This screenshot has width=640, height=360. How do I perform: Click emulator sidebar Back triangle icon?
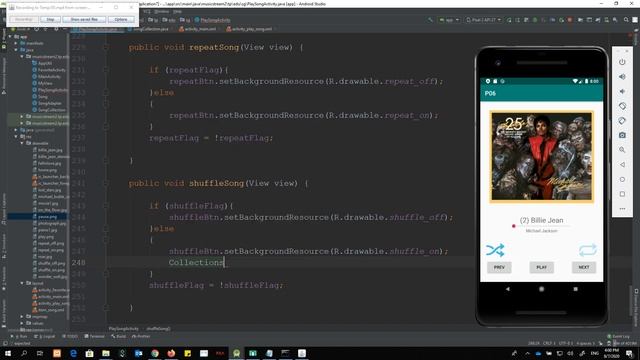click(x=622, y=164)
